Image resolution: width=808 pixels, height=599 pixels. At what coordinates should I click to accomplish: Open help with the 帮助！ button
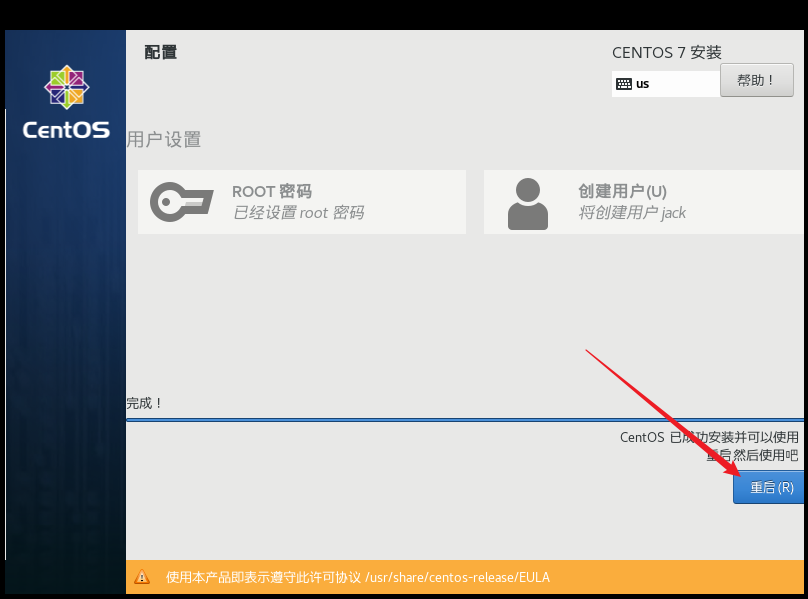[x=756, y=80]
